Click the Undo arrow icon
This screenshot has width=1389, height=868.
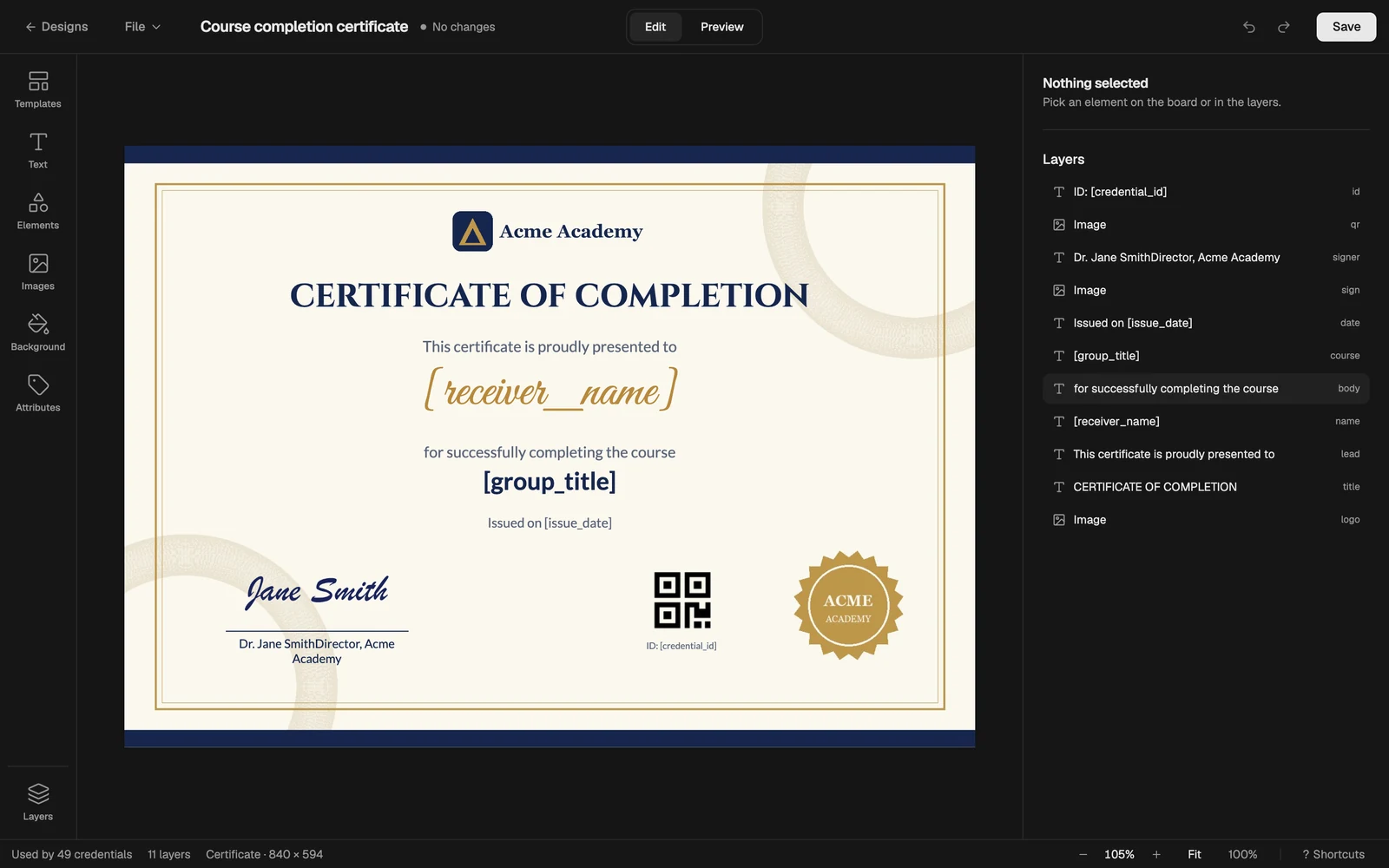[1249, 27]
